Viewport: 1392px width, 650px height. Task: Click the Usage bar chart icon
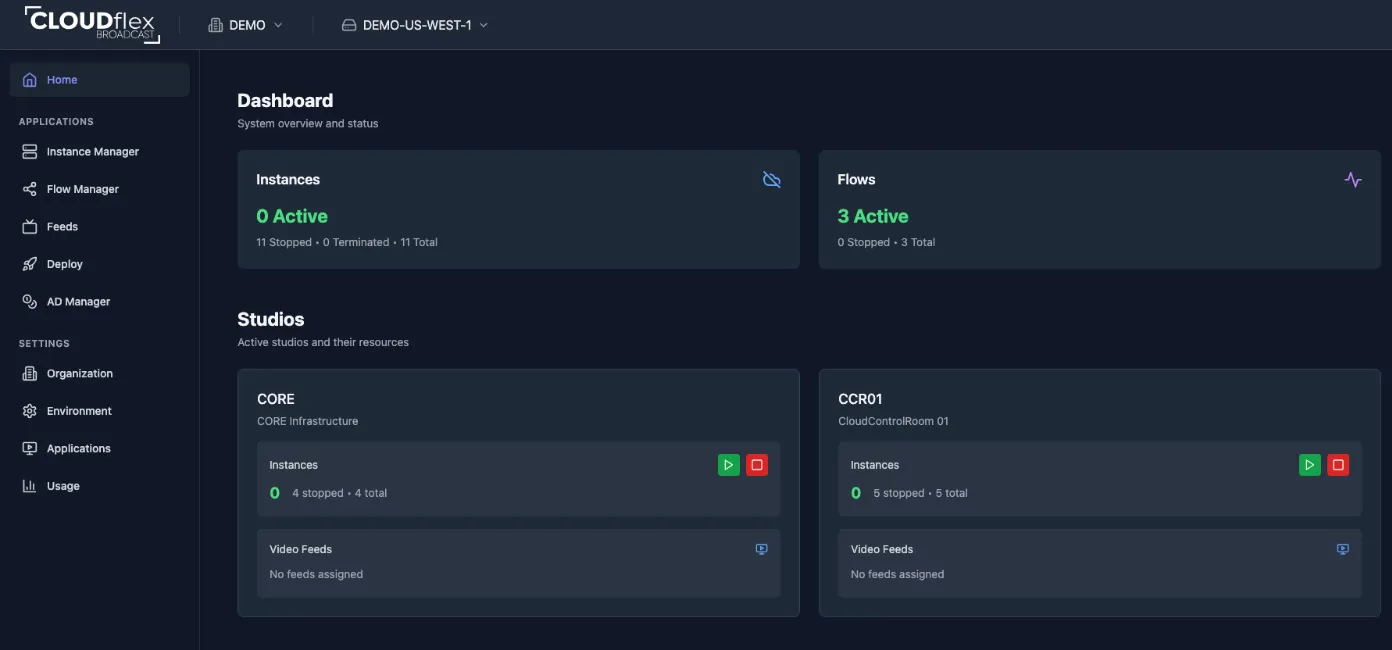click(30, 486)
